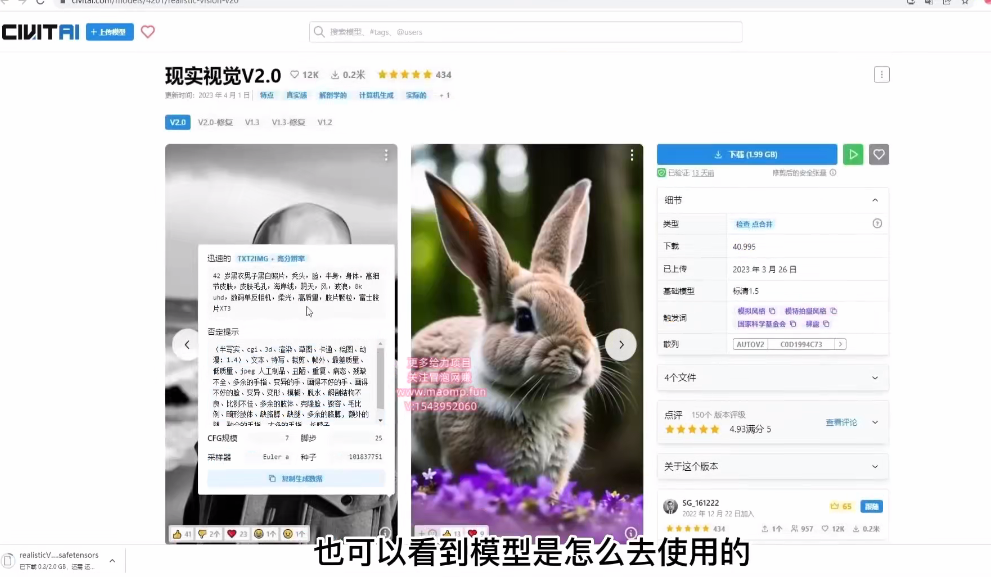Go to previous gallery image
991x577 pixels.
coord(187,344)
